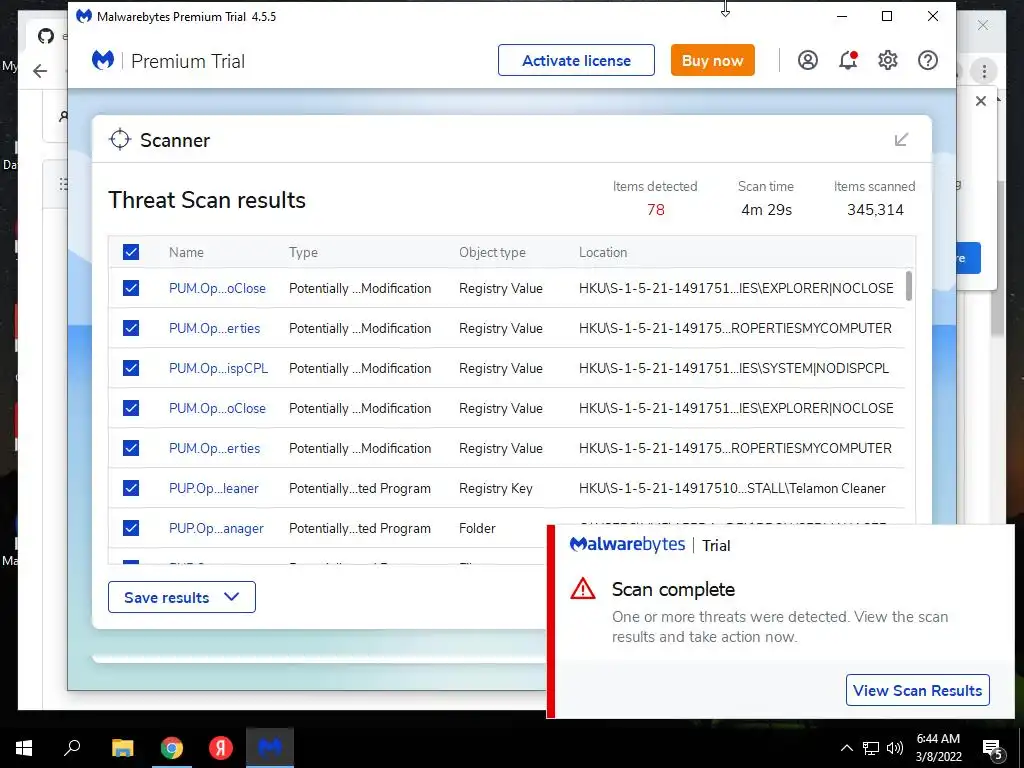Screen dimensions: 1024x768
Task: Click the results list scrollbar thumb
Action: pyautogui.click(x=909, y=286)
